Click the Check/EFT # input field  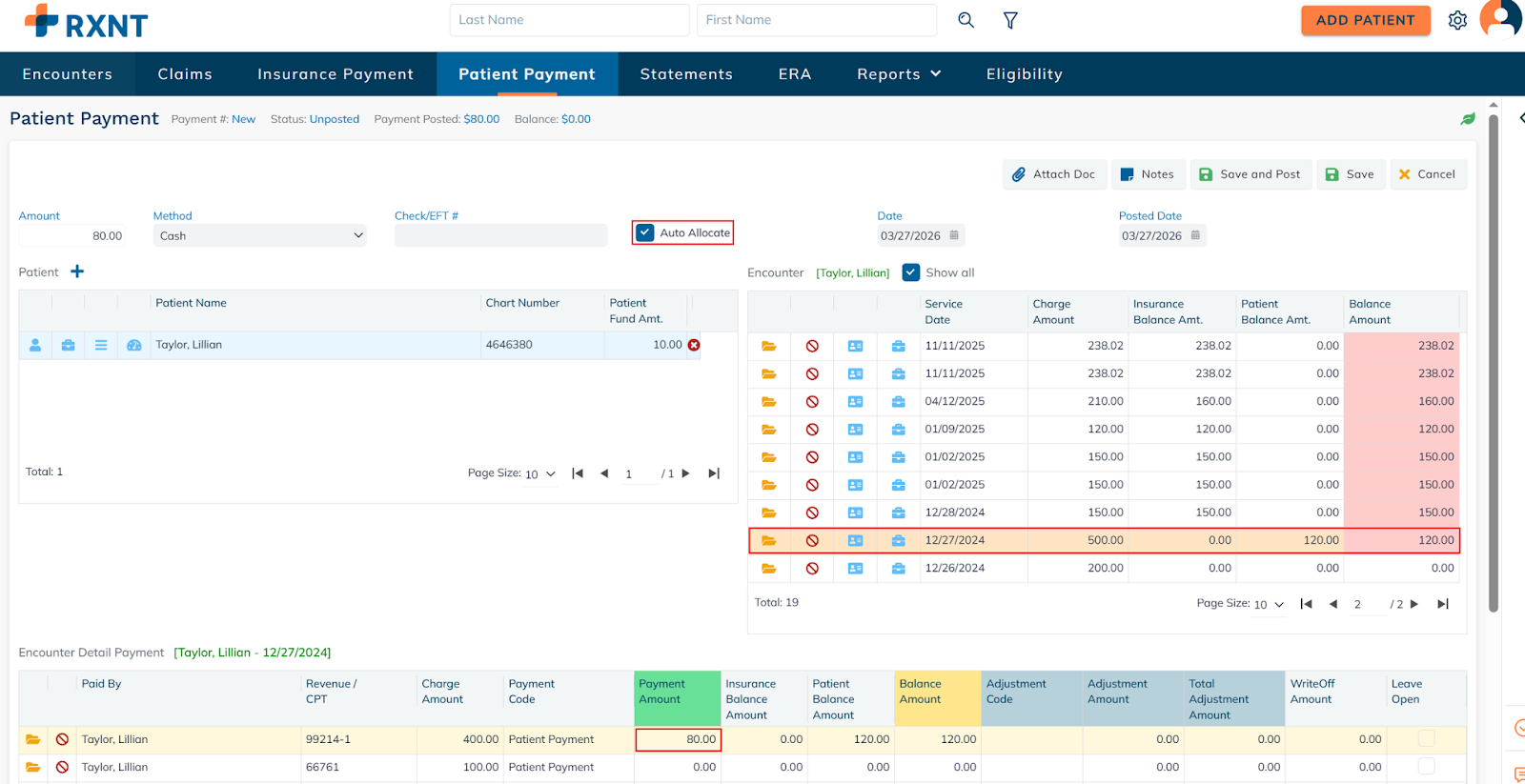click(x=500, y=235)
